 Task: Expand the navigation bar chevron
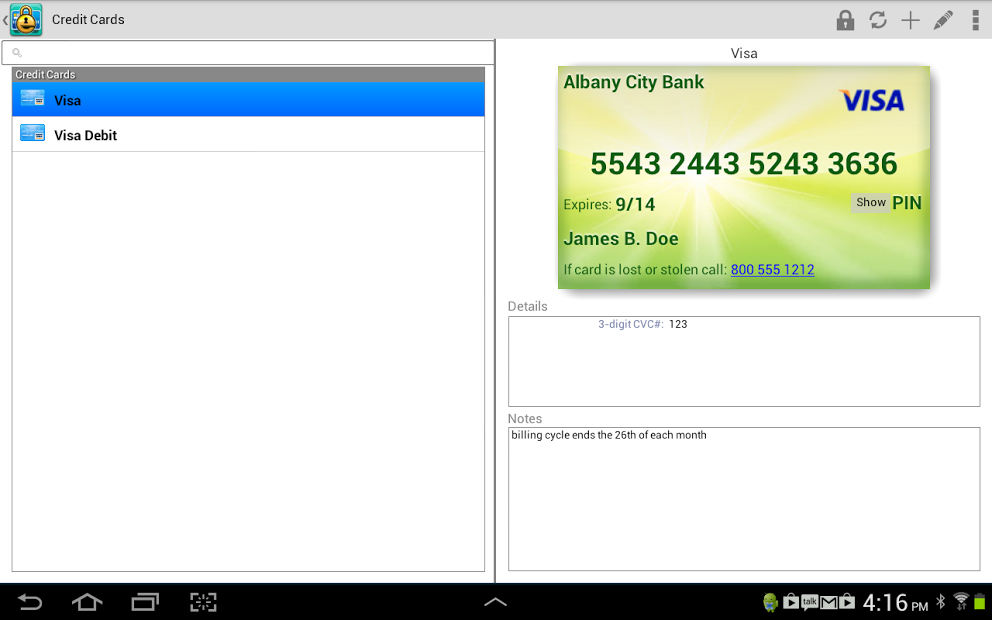496,602
